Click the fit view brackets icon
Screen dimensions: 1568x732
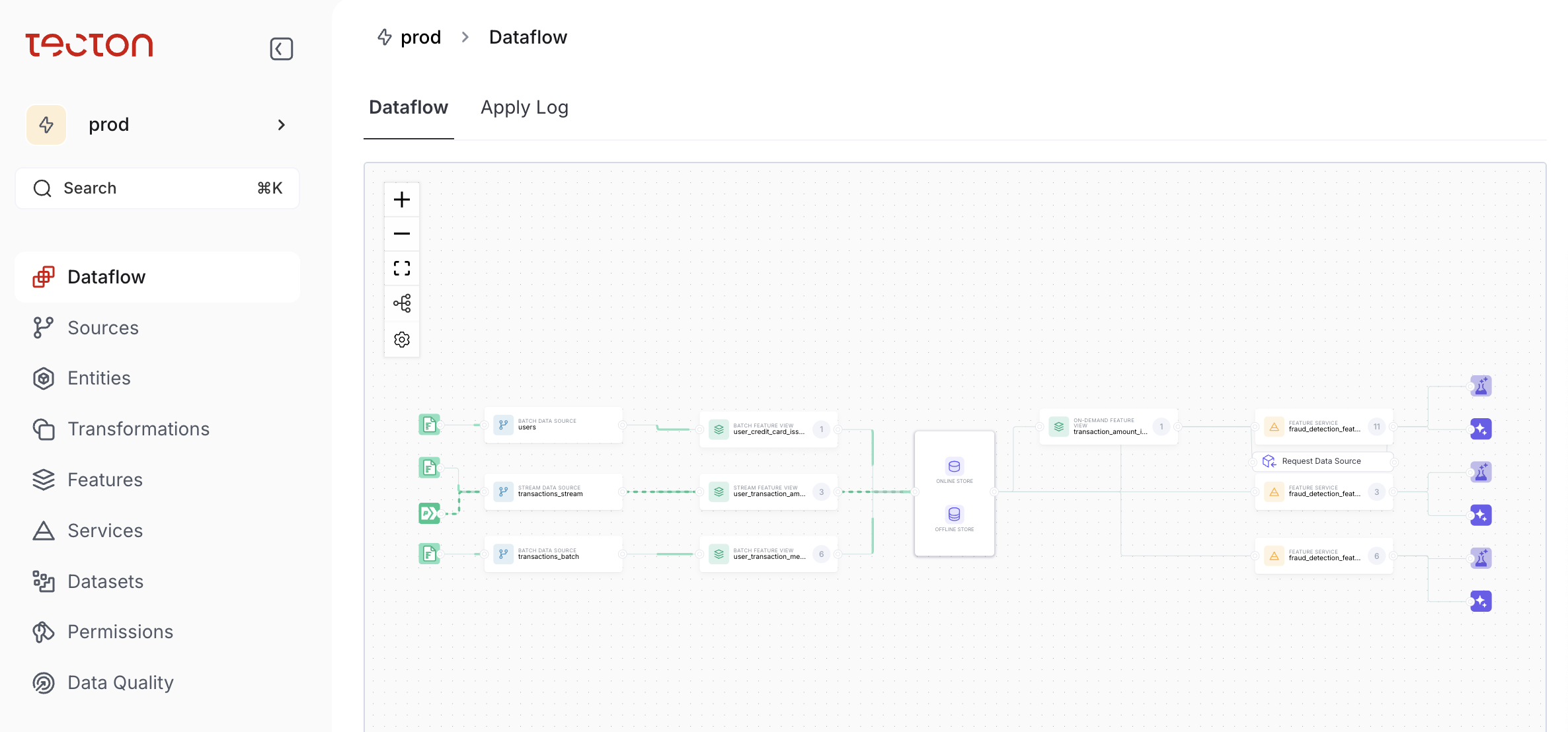click(x=402, y=268)
